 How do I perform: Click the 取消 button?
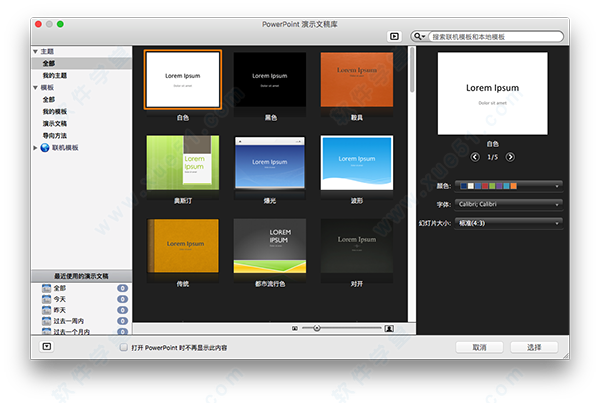pyautogui.click(x=479, y=347)
